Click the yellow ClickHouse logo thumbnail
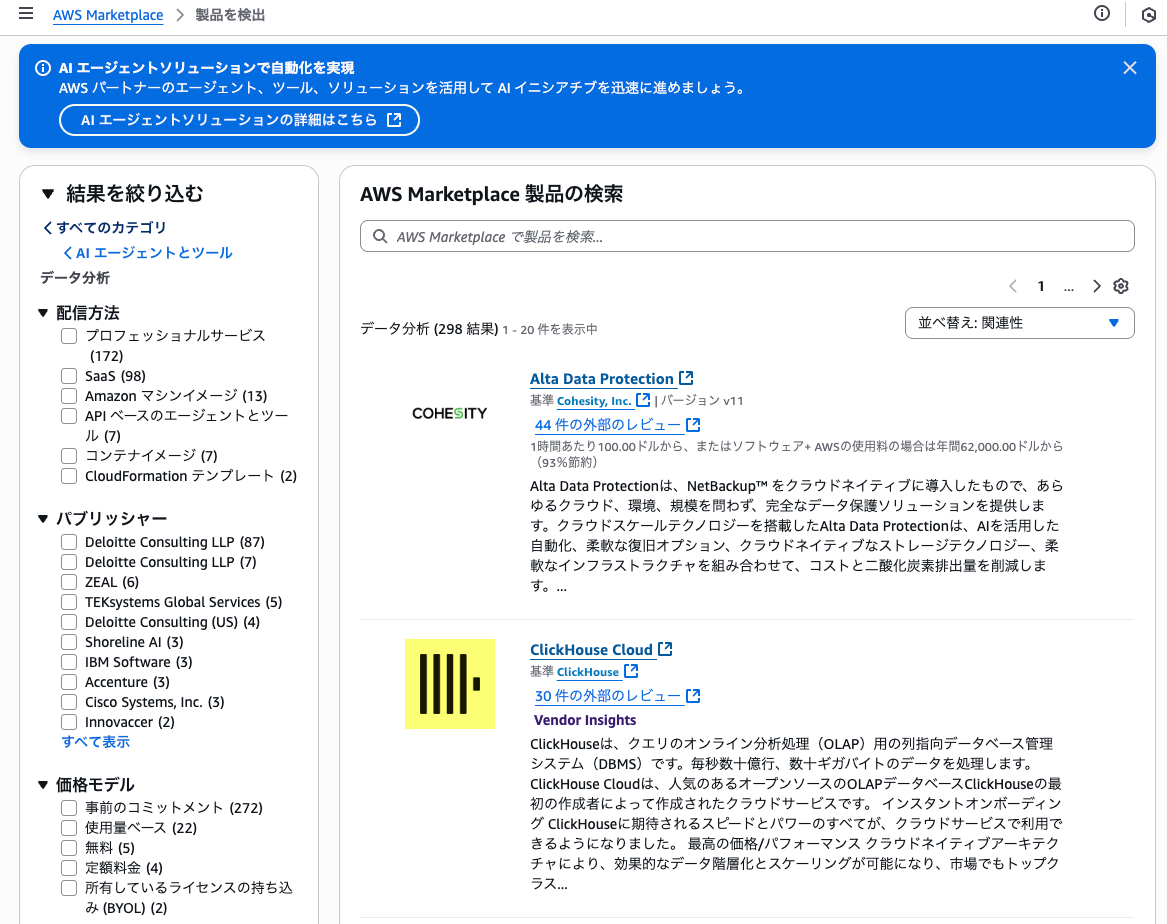 450,684
